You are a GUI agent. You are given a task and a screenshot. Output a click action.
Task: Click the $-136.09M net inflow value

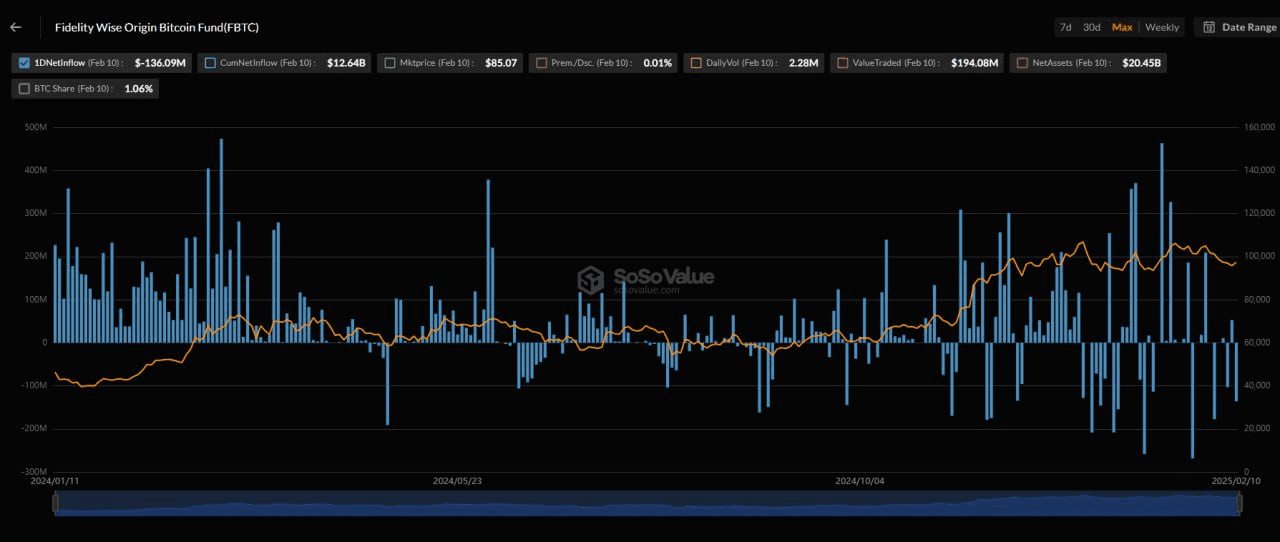tap(161, 63)
